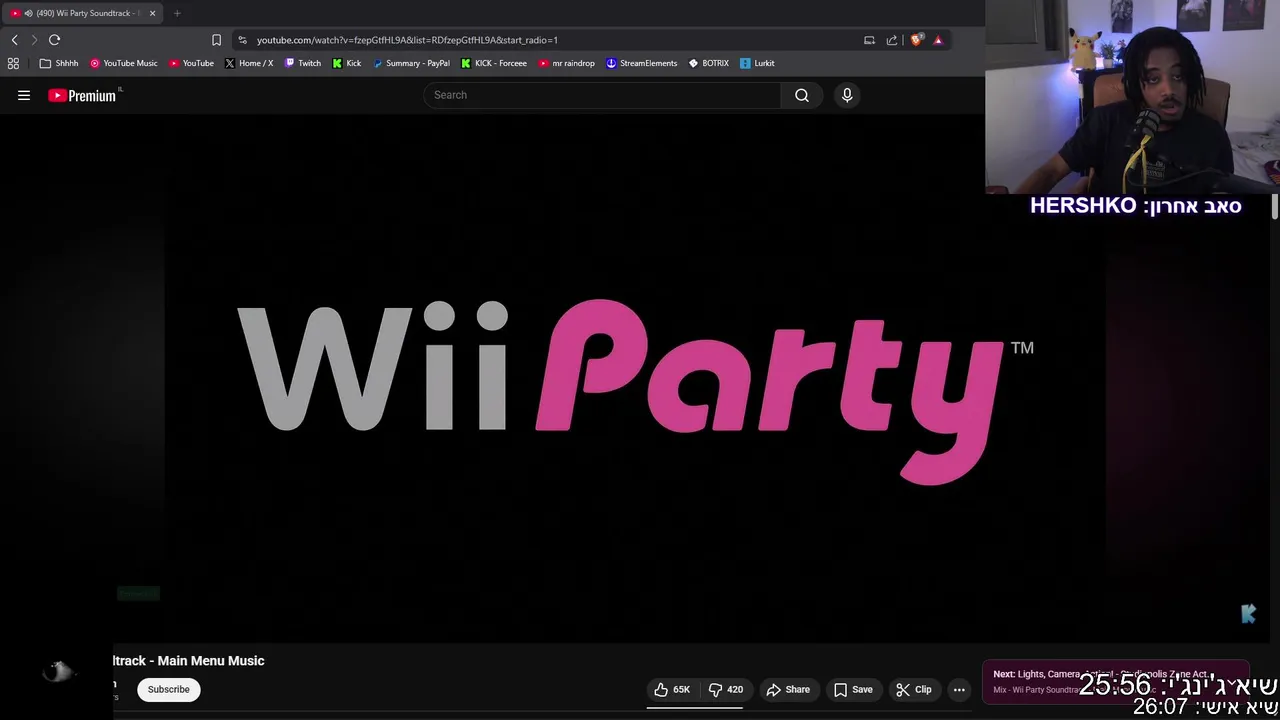Reload the YouTube page
Image resolution: width=1280 pixels, height=720 pixels.
tap(54, 40)
